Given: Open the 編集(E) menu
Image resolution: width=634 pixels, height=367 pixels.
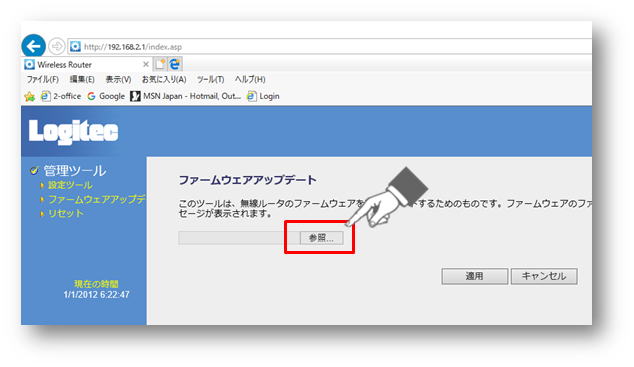Looking at the screenshot, I should pyautogui.click(x=82, y=80).
